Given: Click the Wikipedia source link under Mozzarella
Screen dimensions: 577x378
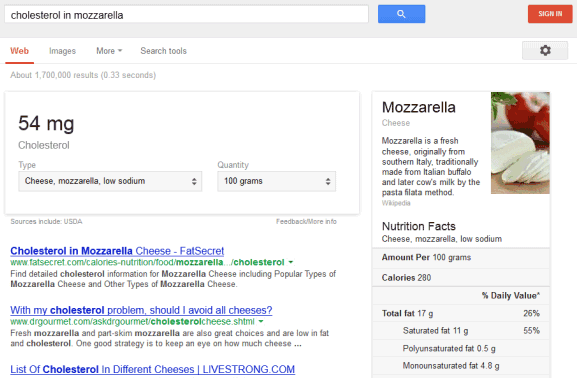Looking at the screenshot, I should (x=396, y=203).
